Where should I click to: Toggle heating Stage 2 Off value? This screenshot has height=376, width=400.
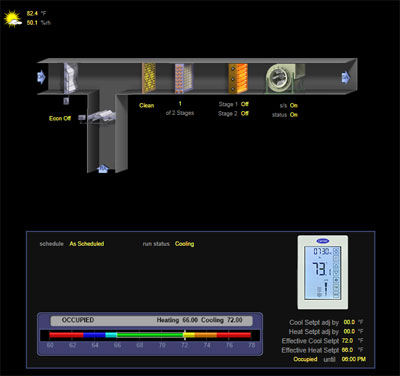pyautogui.click(x=245, y=113)
